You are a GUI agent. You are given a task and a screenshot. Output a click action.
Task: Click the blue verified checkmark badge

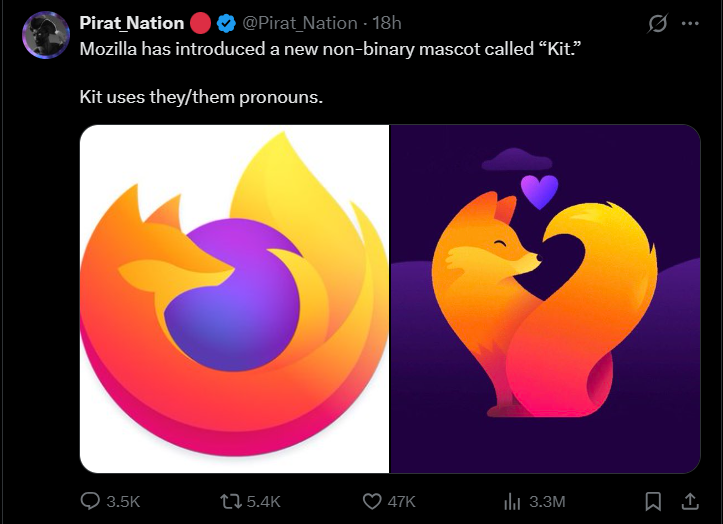pos(227,23)
